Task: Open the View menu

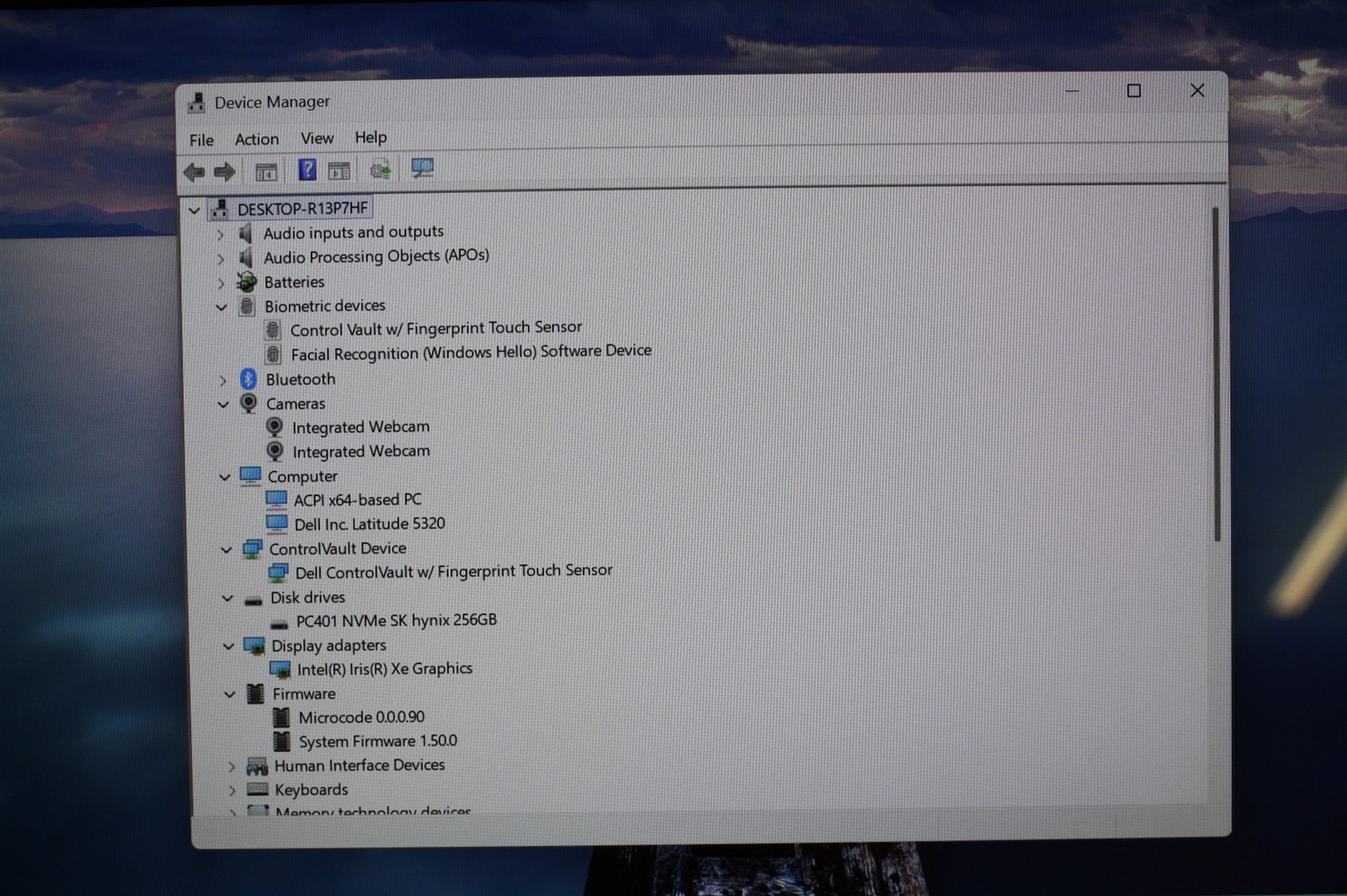Action: pyautogui.click(x=317, y=138)
